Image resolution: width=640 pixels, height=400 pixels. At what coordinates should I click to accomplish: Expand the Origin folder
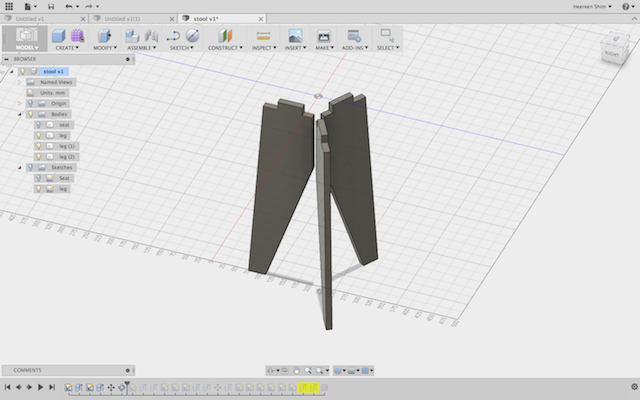pyautogui.click(x=19, y=103)
